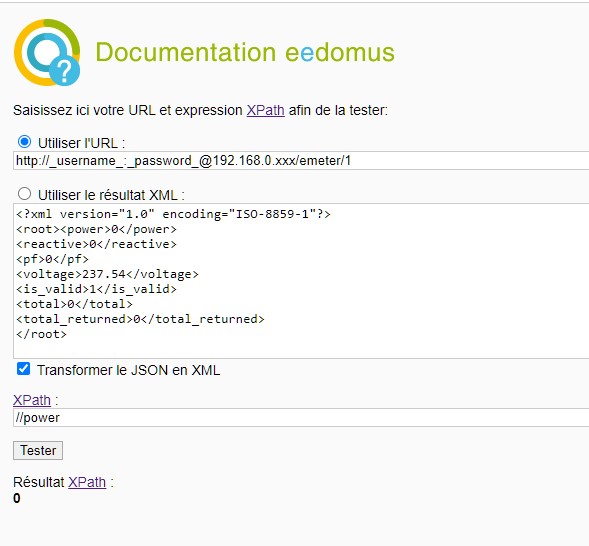Focus the XPath field containing //power
The image size is (589, 546).
coord(301,418)
